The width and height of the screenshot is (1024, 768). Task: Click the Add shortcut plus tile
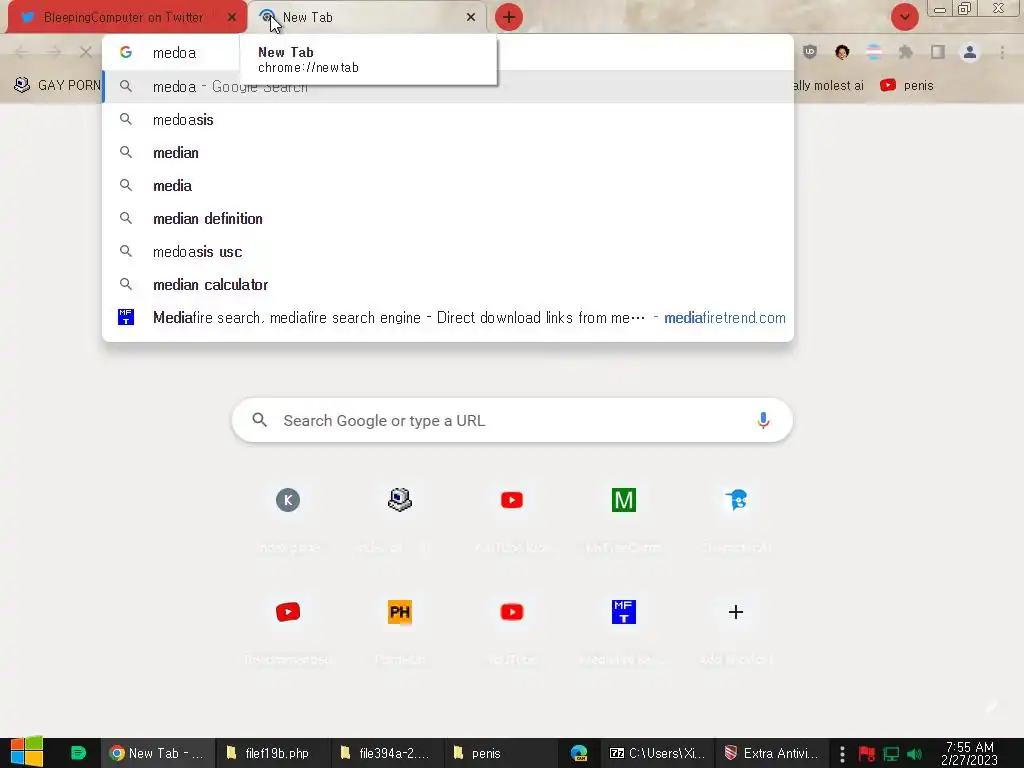pyautogui.click(x=736, y=612)
